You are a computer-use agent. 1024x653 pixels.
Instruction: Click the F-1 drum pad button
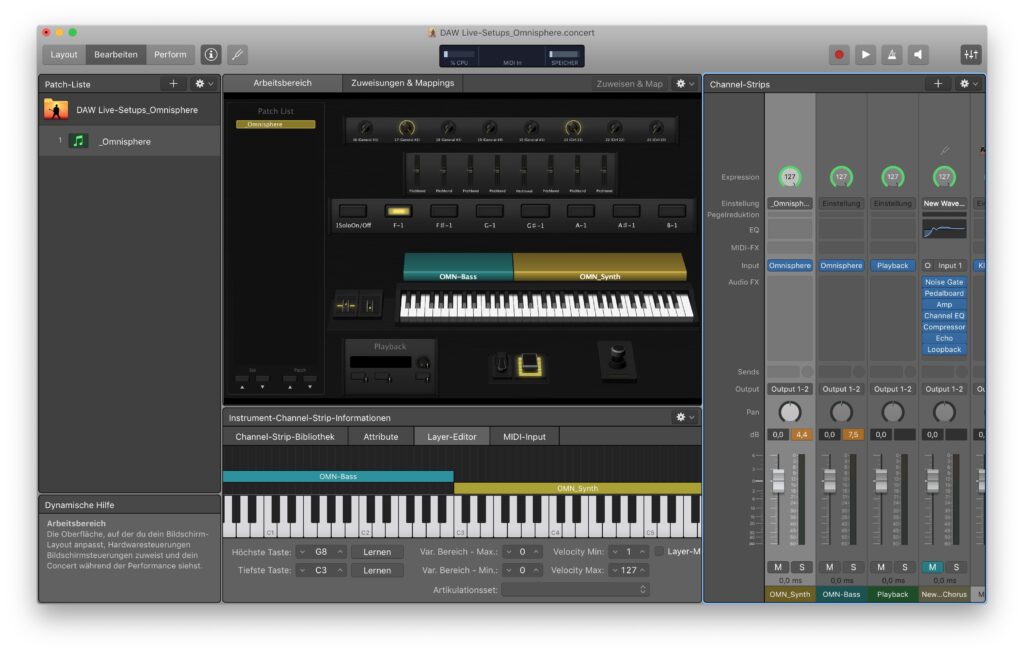398,211
